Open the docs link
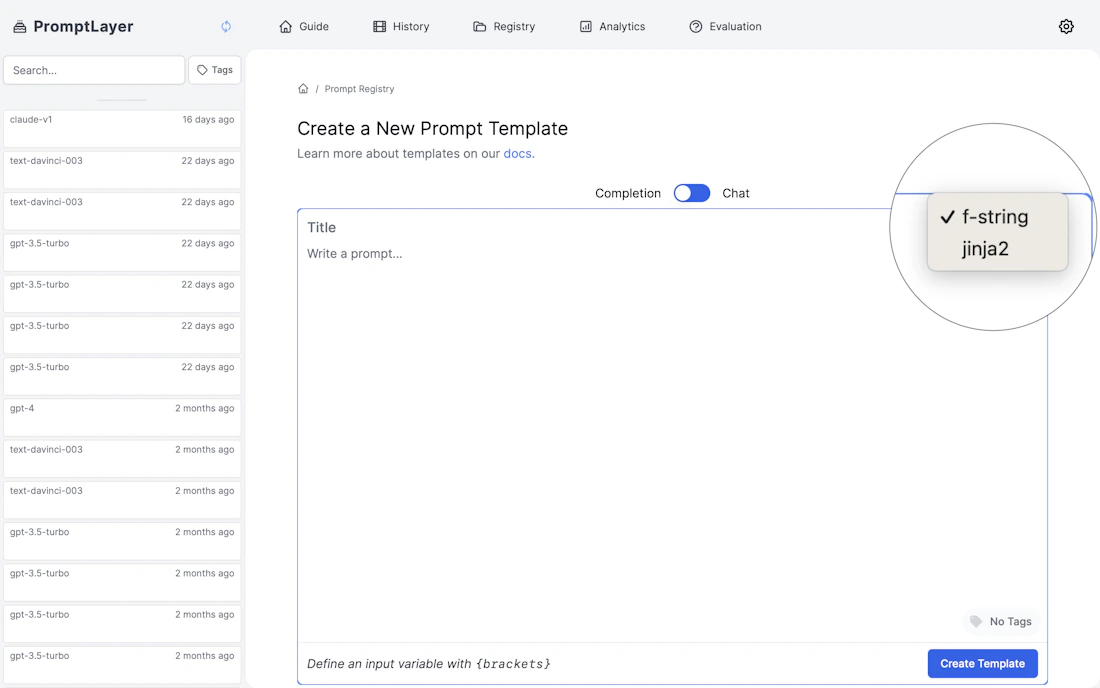Image resolution: width=1100 pixels, height=688 pixels. pyautogui.click(x=519, y=153)
